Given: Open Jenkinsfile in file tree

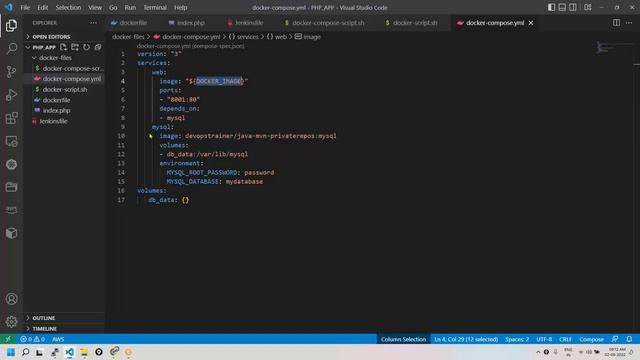Looking at the screenshot, I should 53,121.
